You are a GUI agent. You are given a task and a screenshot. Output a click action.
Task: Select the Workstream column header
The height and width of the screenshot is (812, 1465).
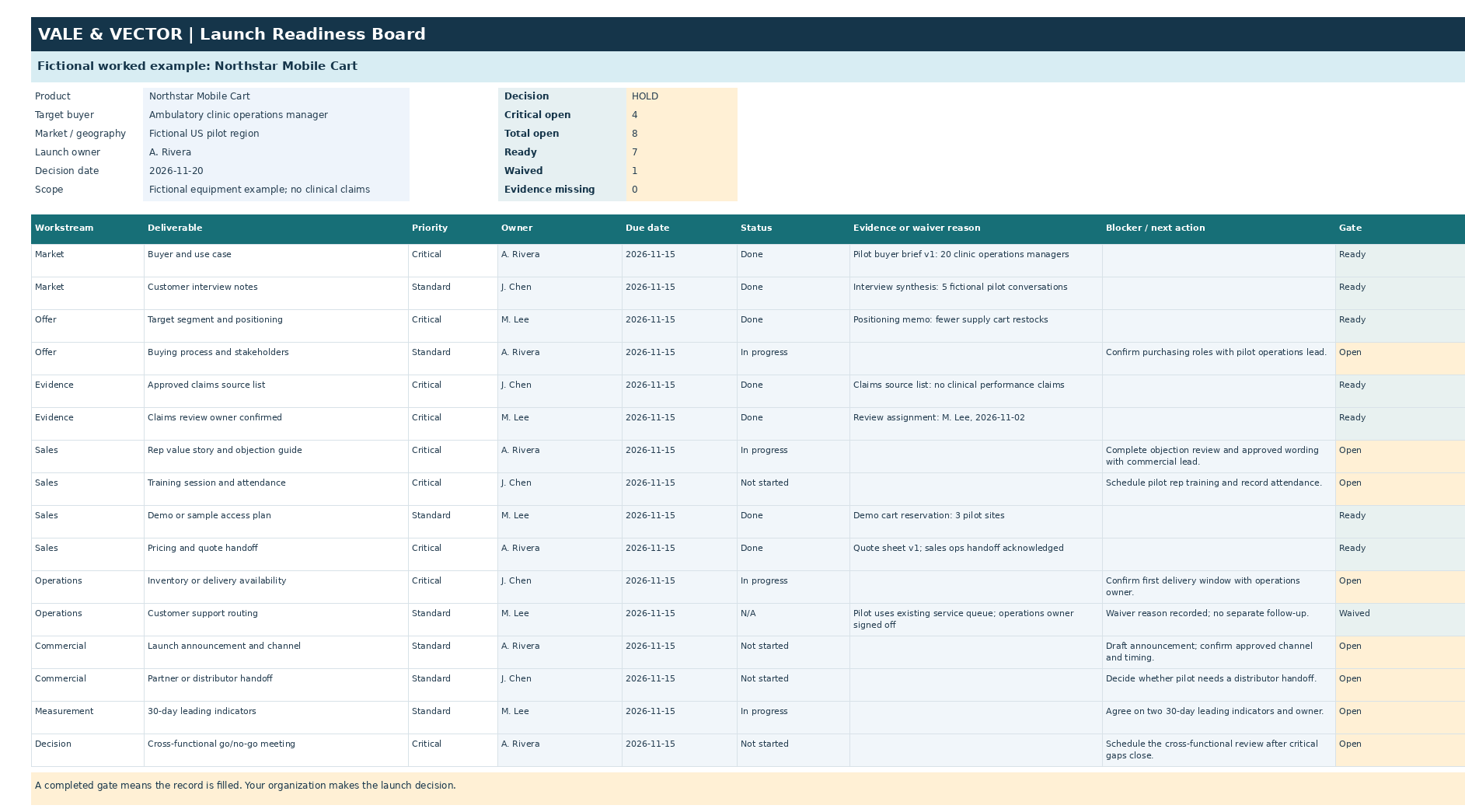coord(87,228)
